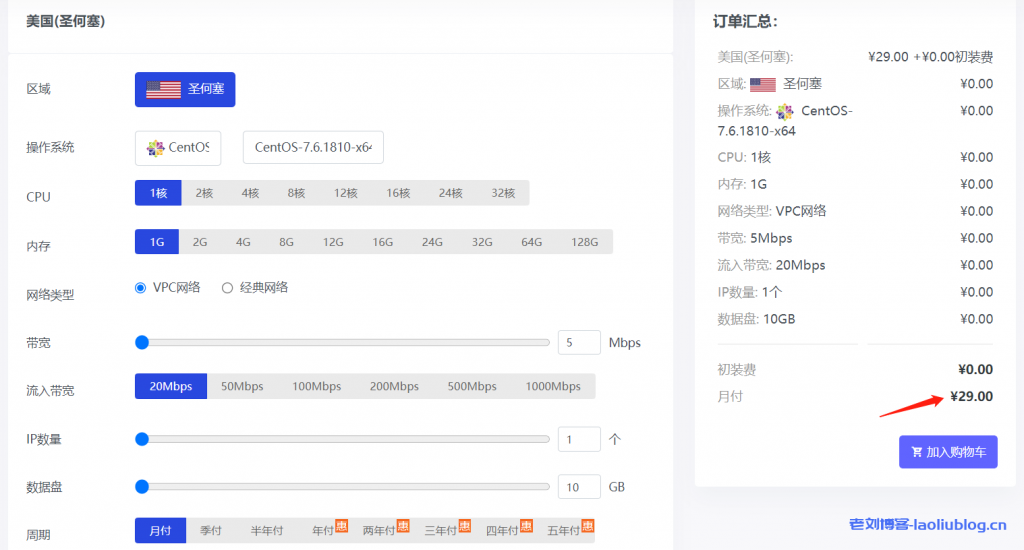
Task: Select the VPC网络 radio button
Action: click(x=141, y=288)
